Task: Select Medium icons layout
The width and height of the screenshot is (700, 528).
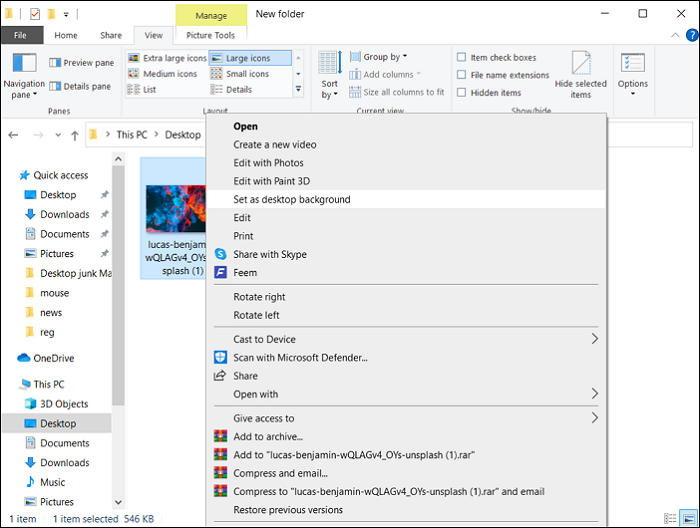Action: pos(162,74)
